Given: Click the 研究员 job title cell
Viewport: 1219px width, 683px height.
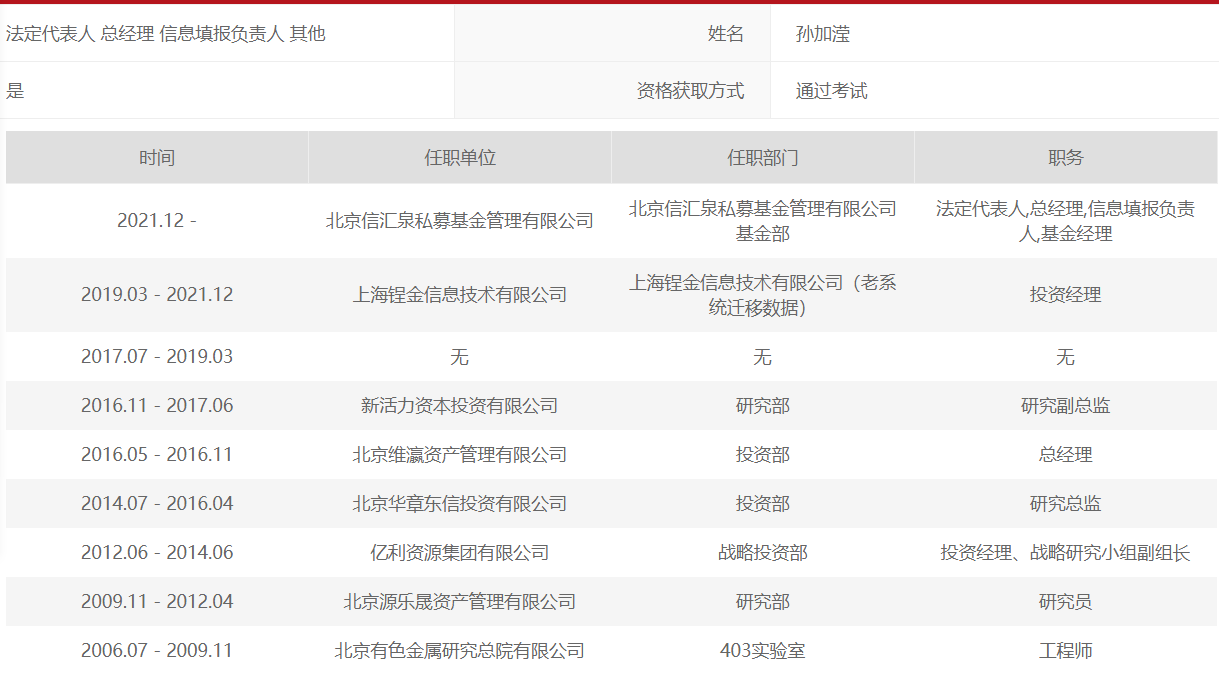Looking at the screenshot, I should click(x=1066, y=602).
